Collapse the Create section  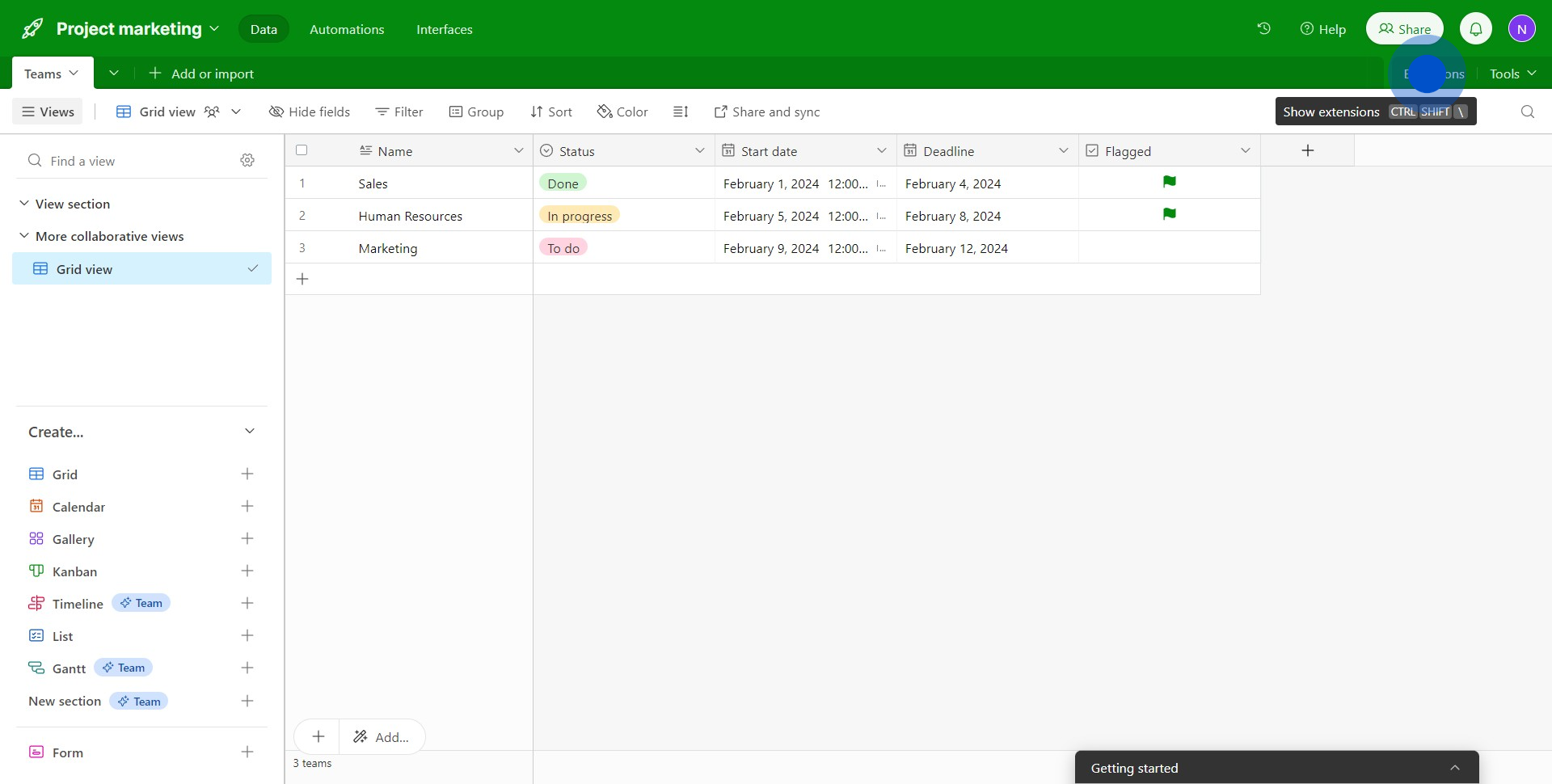click(249, 432)
